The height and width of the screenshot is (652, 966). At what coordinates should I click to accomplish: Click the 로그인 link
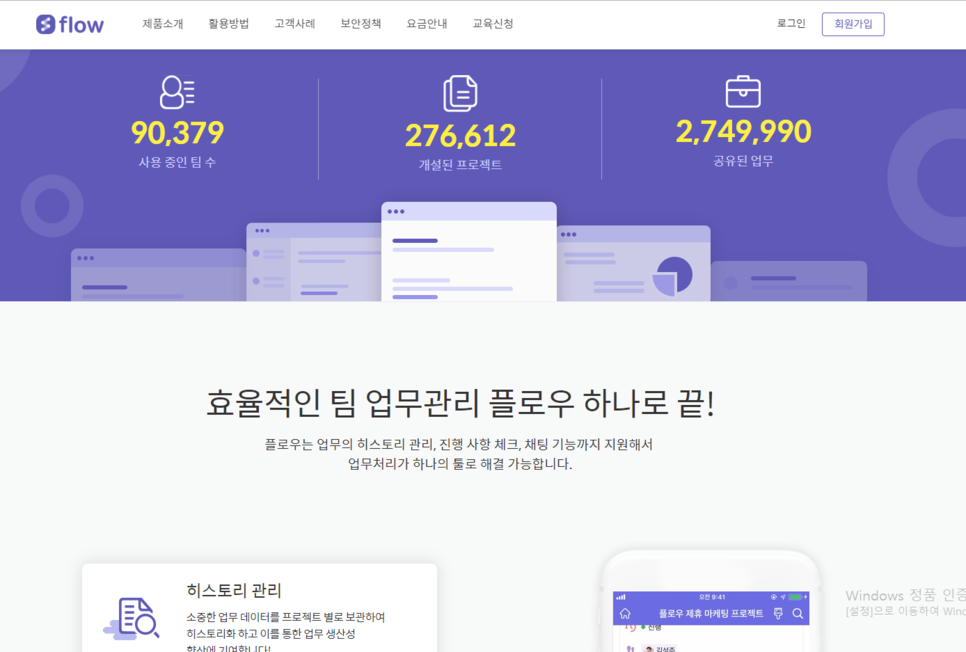791,23
